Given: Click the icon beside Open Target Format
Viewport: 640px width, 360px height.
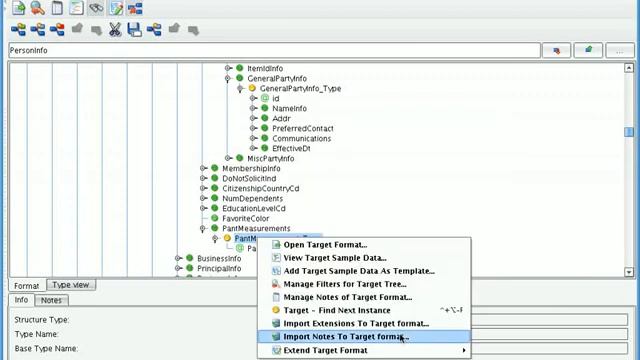Looking at the screenshot, I should tap(276, 244).
